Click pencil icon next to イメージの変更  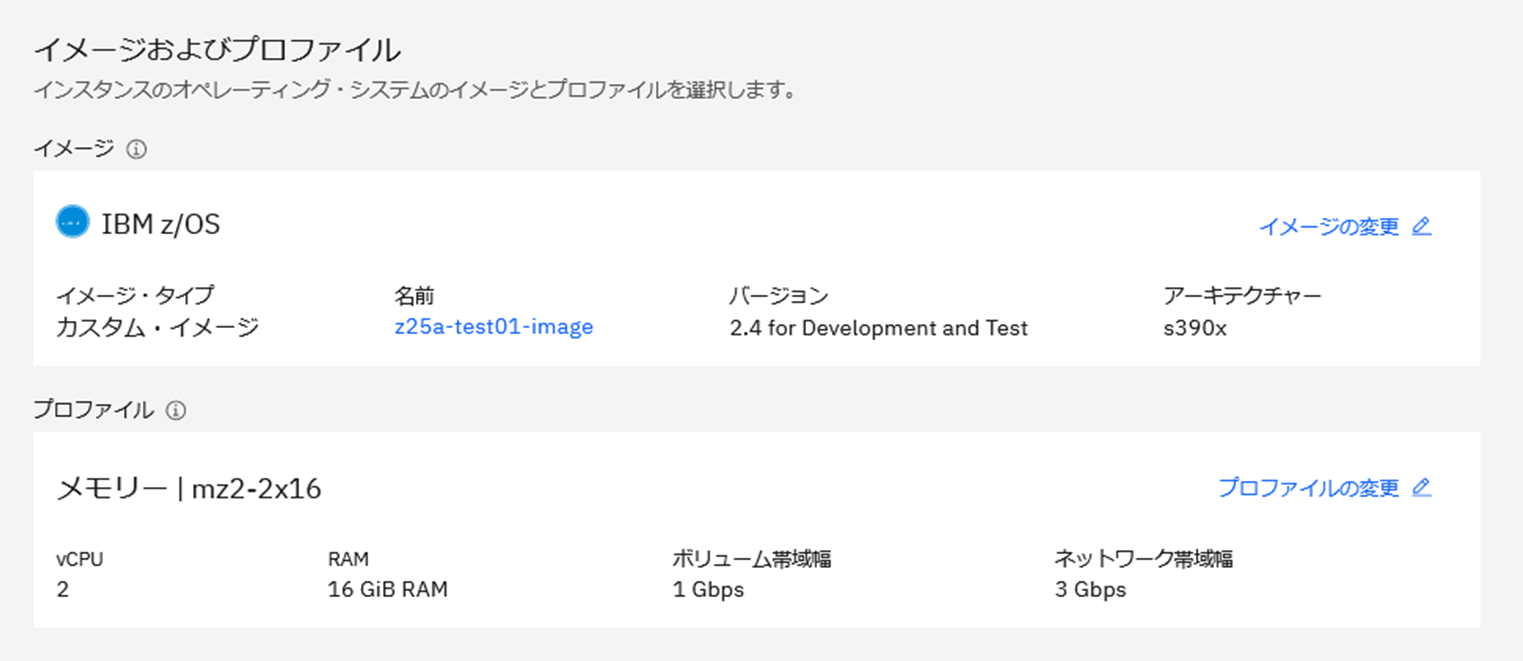point(1421,226)
